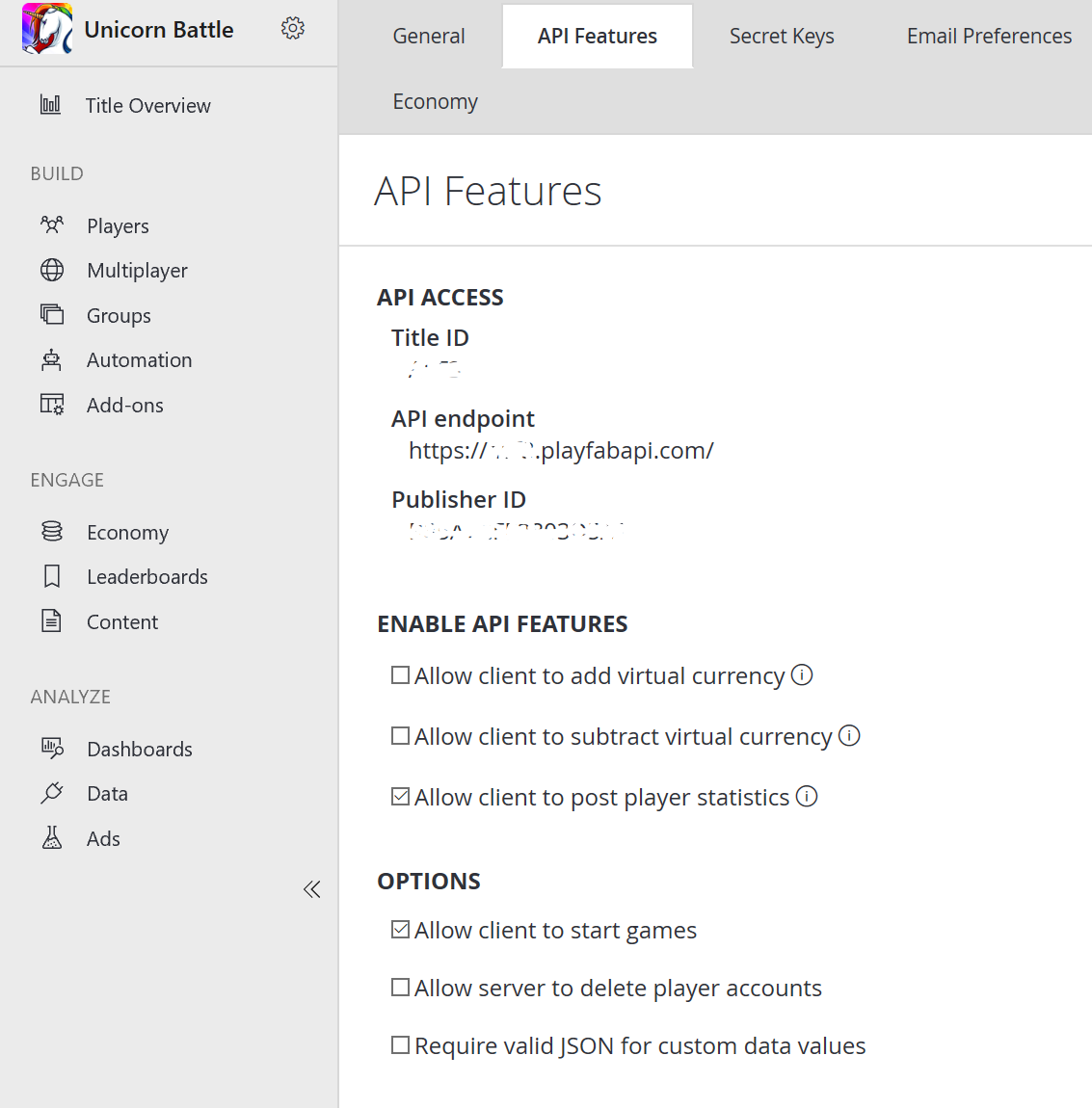Open the Groups section
This screenshot has height=1108, width=1092.
(119, 315)
